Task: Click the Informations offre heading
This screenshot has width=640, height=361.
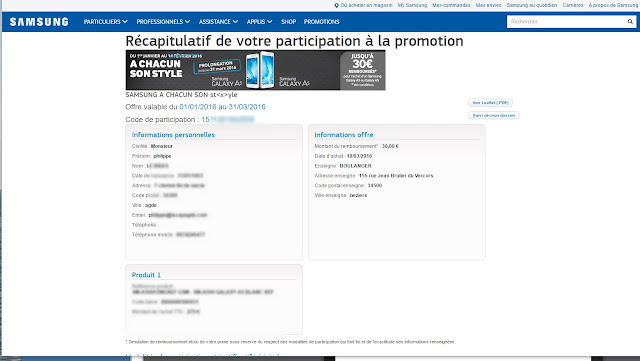Action: pyautogui.click(x=344, y=135)
